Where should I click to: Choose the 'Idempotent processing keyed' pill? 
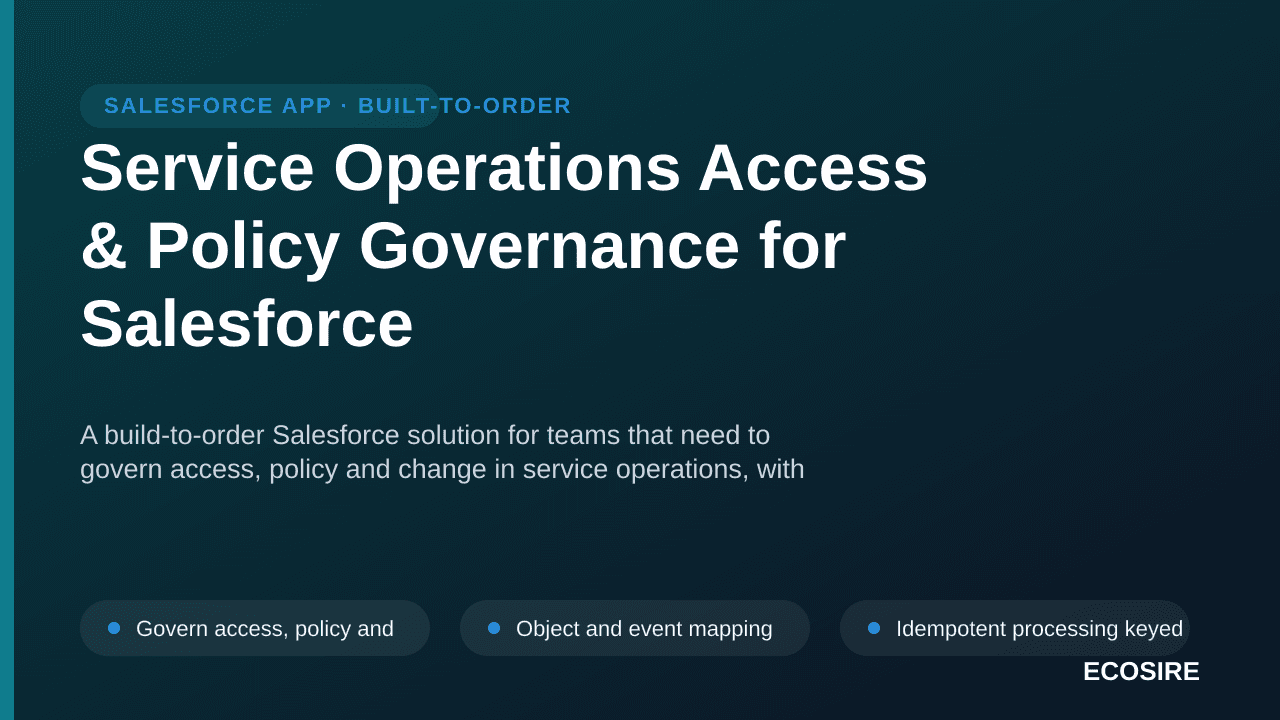[1015, 628]
